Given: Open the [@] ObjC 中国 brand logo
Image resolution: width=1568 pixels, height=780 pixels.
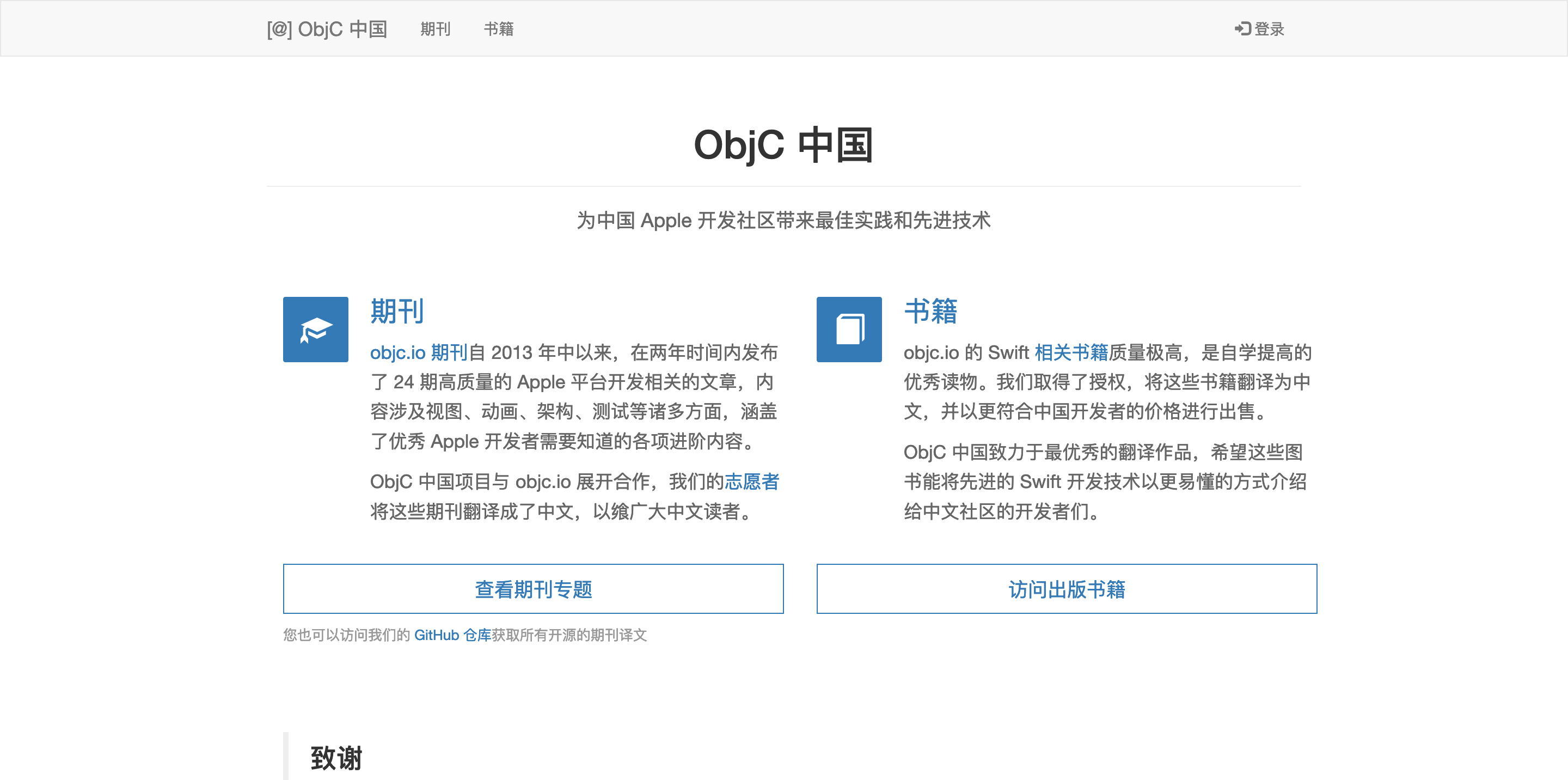Looking at the screenshot, I should pos(327,29).
